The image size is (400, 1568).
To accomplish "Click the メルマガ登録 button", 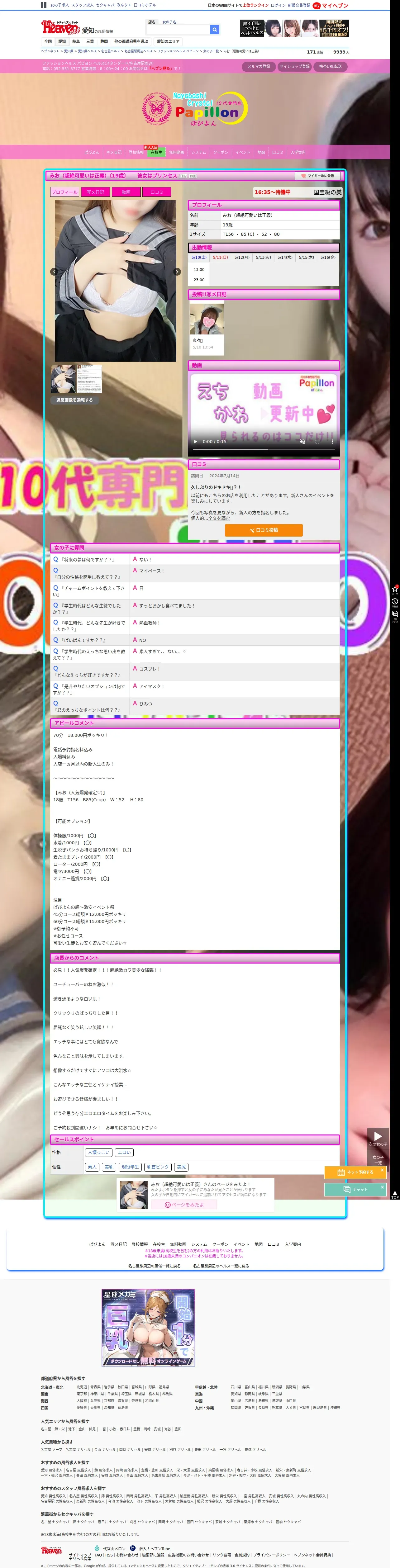I will pyautogui.click(x=259, y=66).
